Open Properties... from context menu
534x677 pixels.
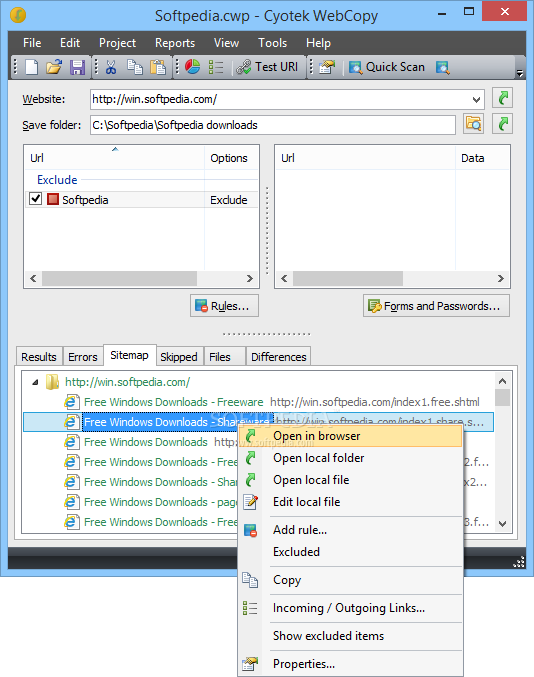tap(351, 664)
